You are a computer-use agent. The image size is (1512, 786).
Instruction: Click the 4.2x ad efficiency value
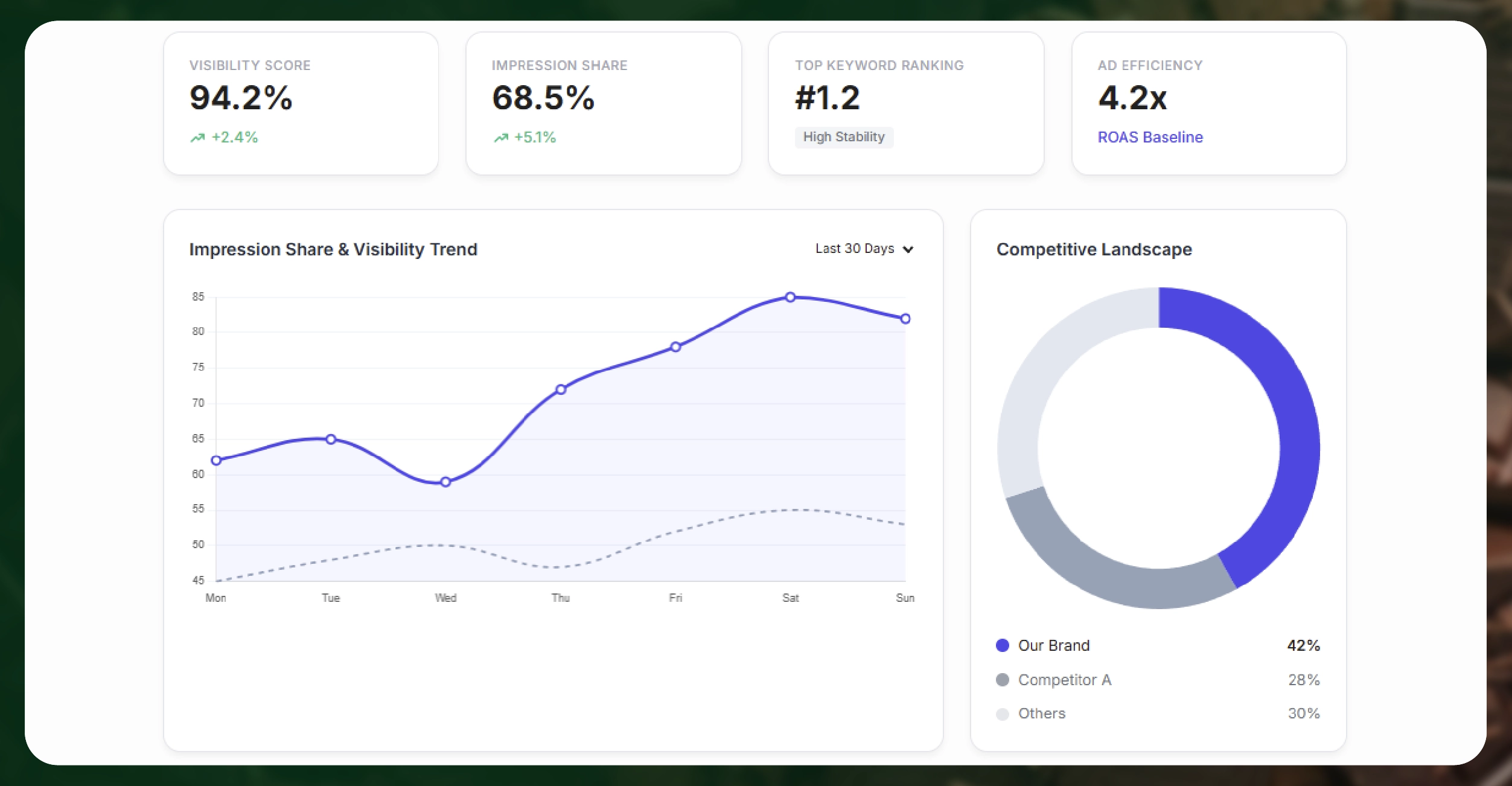(x=1132, y=98)
